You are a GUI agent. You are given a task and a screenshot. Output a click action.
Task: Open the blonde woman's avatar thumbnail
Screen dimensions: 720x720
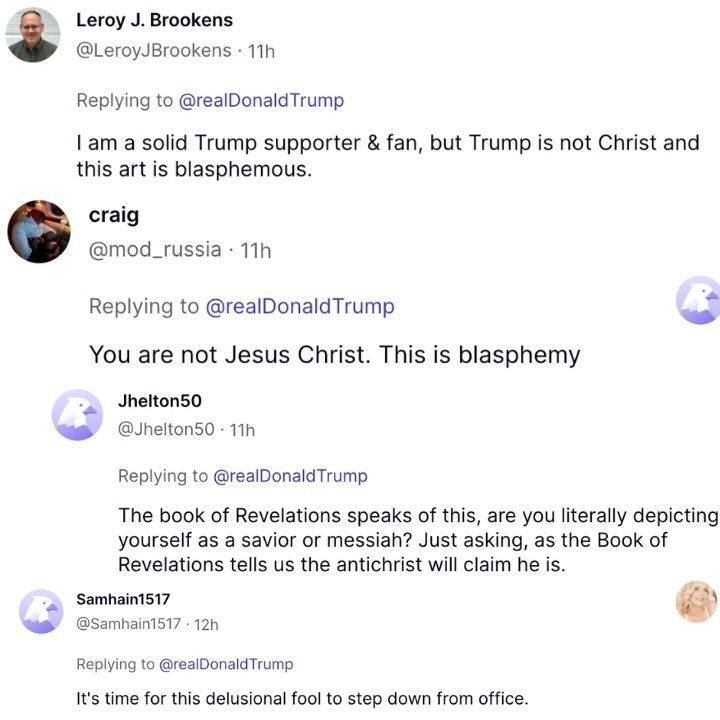(x=696, y=601)
